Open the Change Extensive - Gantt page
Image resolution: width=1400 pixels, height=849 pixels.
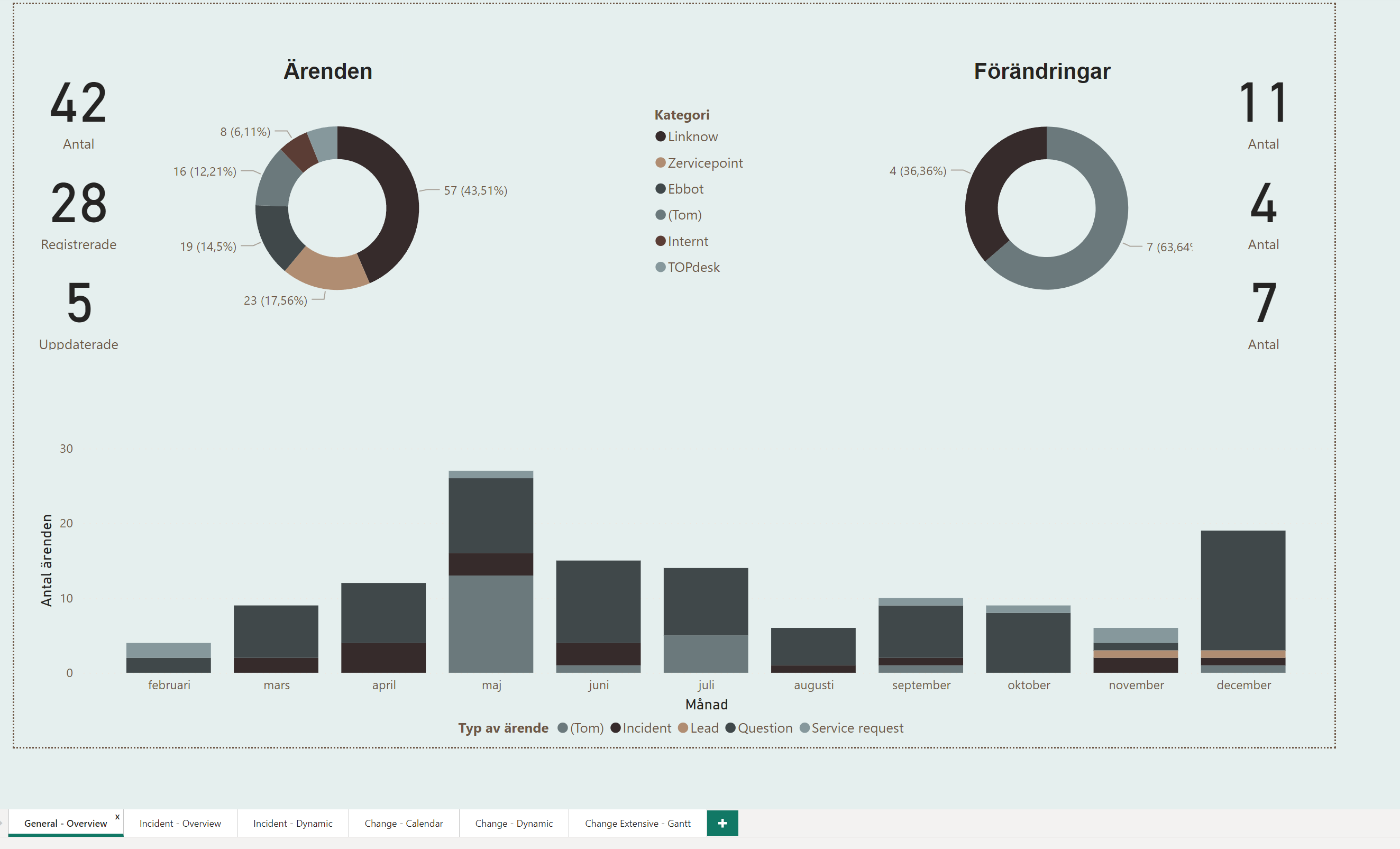637,823
